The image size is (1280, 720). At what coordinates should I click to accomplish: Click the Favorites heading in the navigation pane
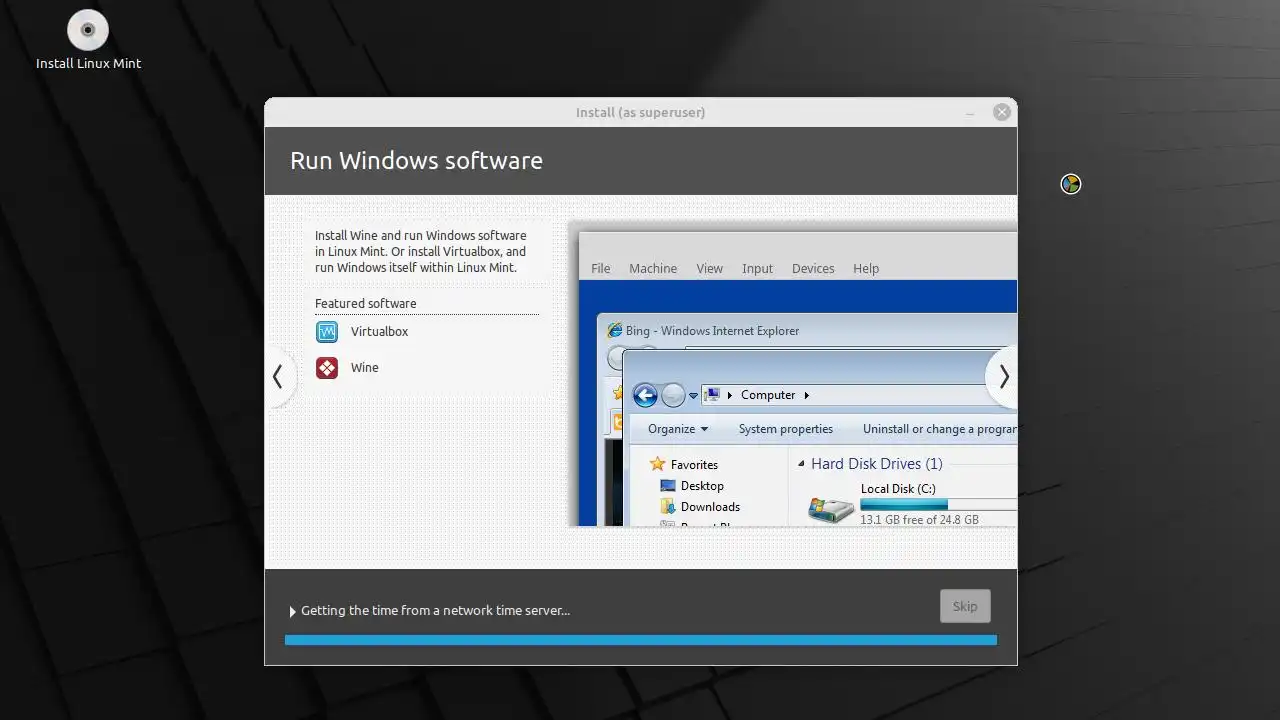coord(695,465)
